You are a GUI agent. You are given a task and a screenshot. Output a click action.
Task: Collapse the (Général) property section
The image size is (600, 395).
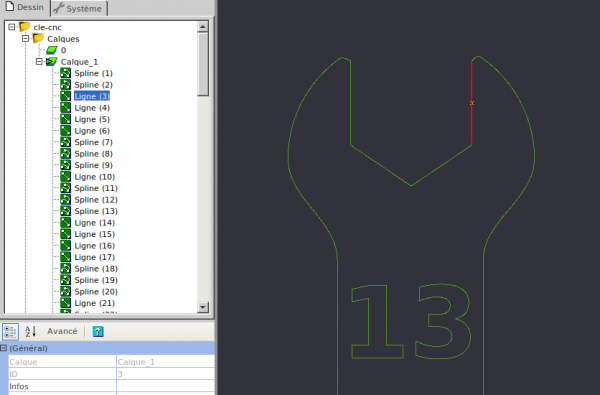[3, 348]
